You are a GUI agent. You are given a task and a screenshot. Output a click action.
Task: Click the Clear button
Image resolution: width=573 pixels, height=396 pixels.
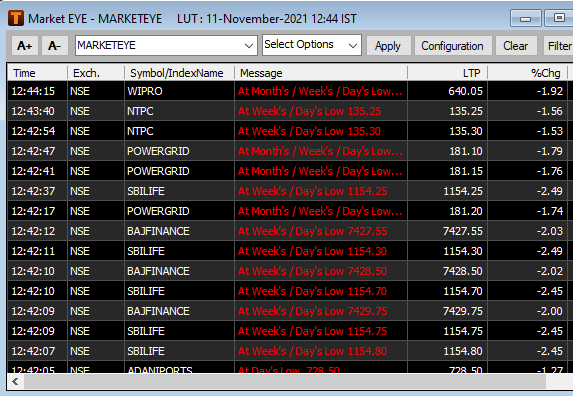click(x=516, y=46)
